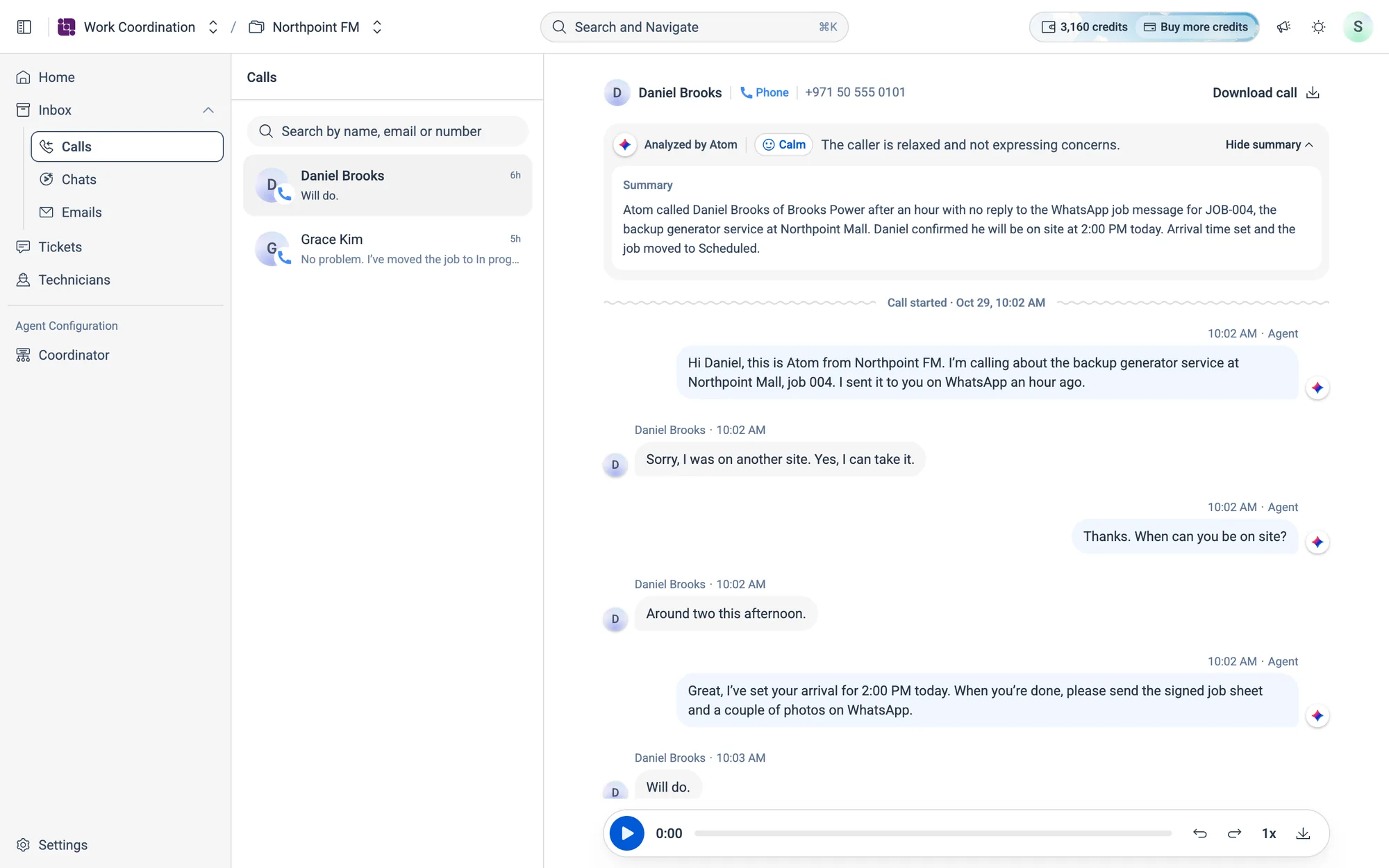Click the audio progress bar

coord(933,833)
